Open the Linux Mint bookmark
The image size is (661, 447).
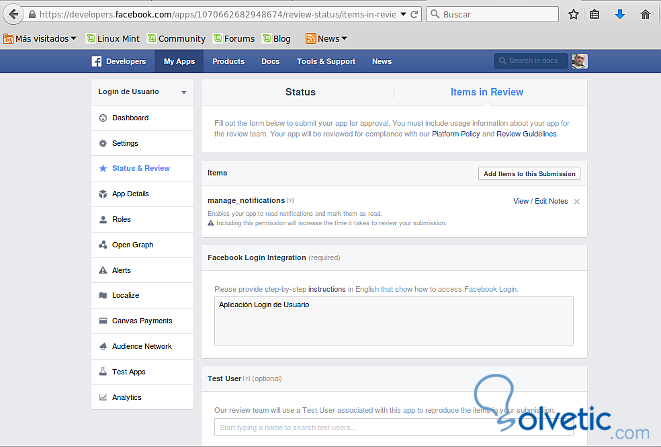(113, 39)
